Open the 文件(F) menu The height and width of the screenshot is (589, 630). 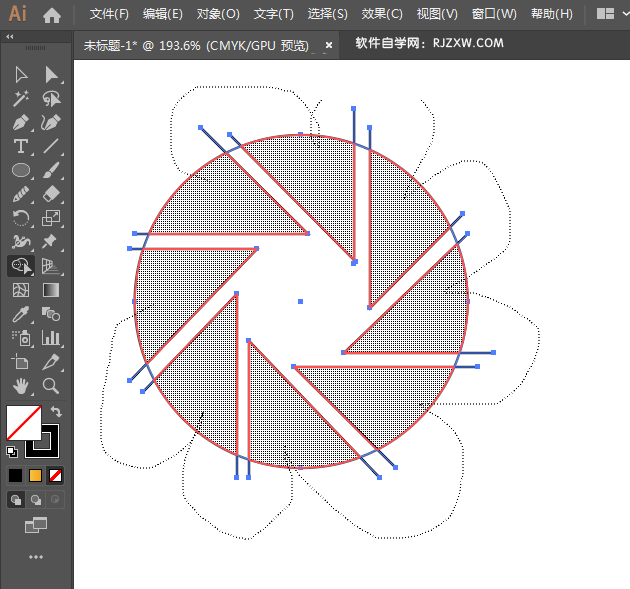[x=109, y=14]
